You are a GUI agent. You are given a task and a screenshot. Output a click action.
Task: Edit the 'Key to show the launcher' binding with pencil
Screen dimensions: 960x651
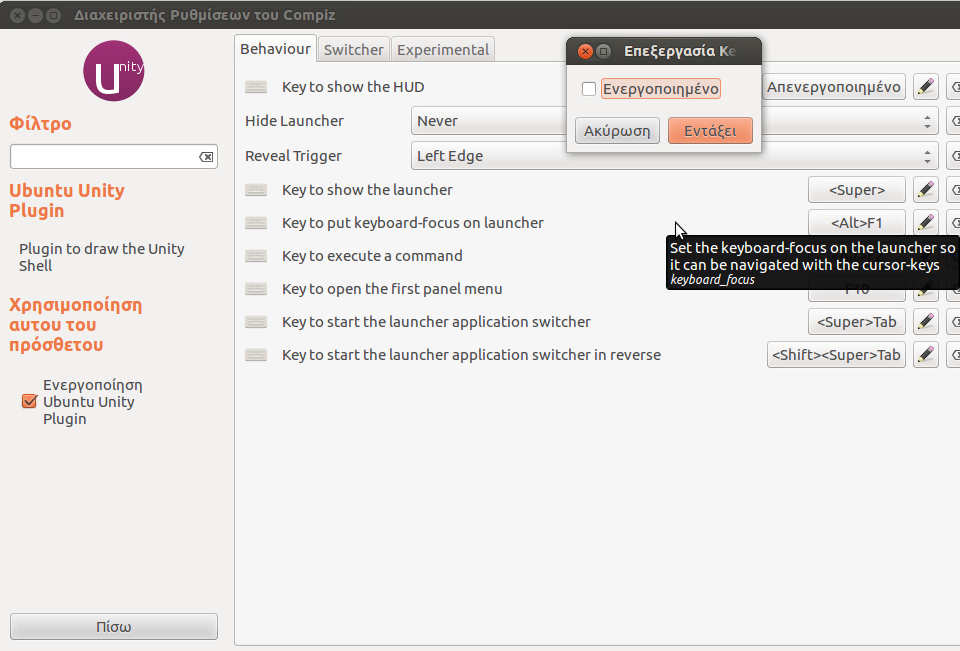tap(926, 190)
